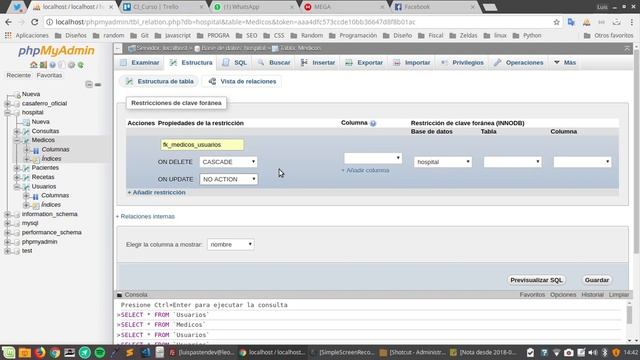640x360 pixels.
Task: Reload navigation panel with green refresh icon
Action: [80, 65]
